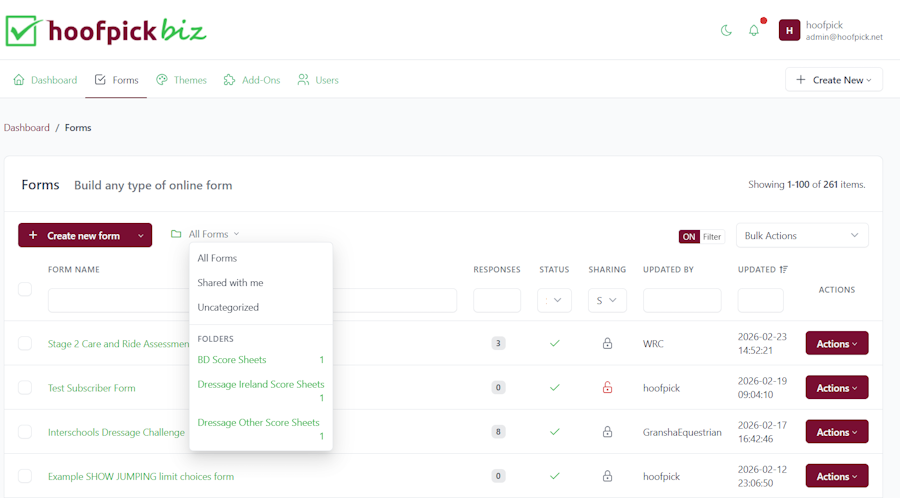Viewport: 900px width, 498px height.
Task: Open Actions menu for Example SHOW JUMPING form
Action: (837, 476)
